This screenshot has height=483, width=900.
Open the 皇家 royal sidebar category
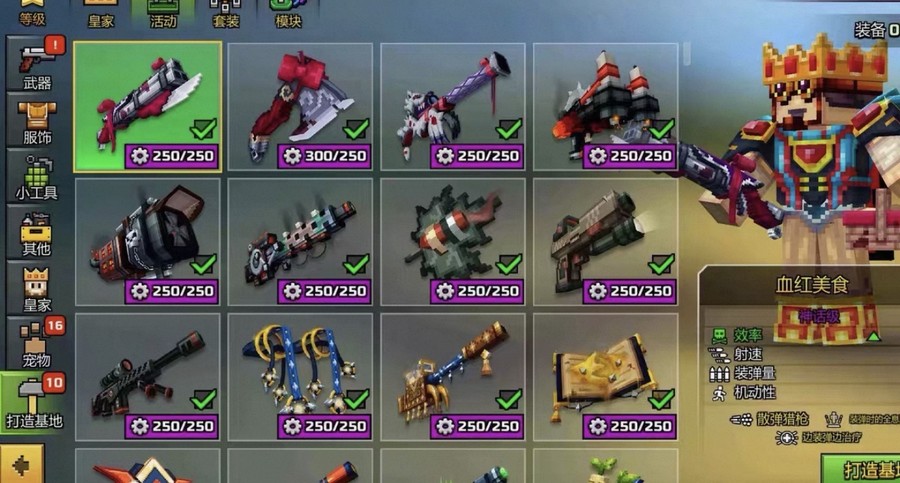[36, 287]
